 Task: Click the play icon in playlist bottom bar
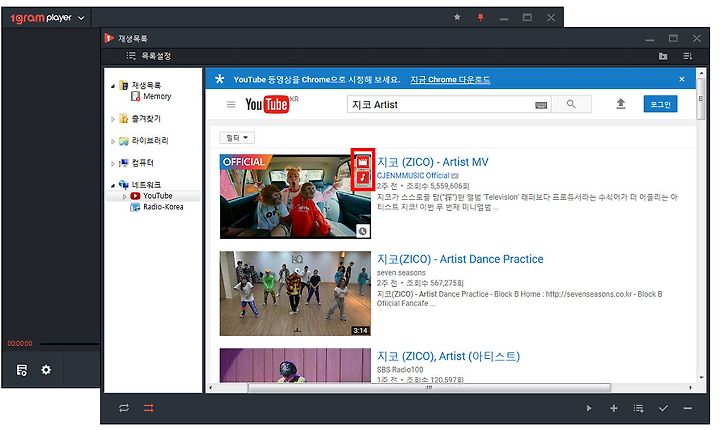coord(589,408)
